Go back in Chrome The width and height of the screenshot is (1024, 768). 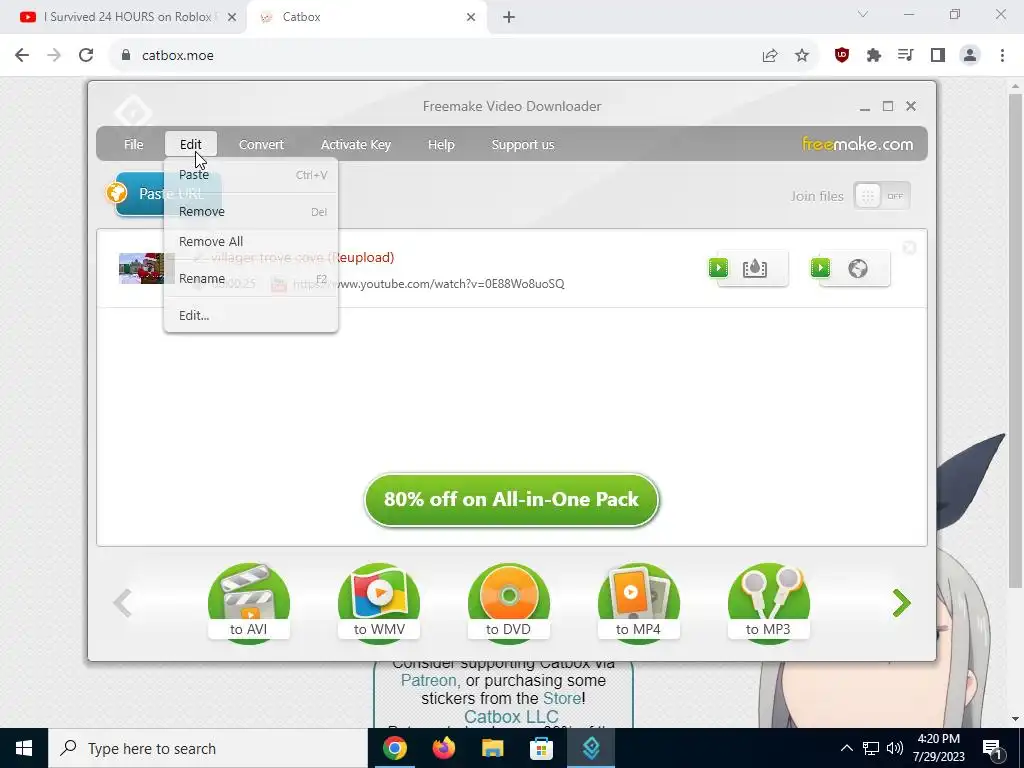22,56
